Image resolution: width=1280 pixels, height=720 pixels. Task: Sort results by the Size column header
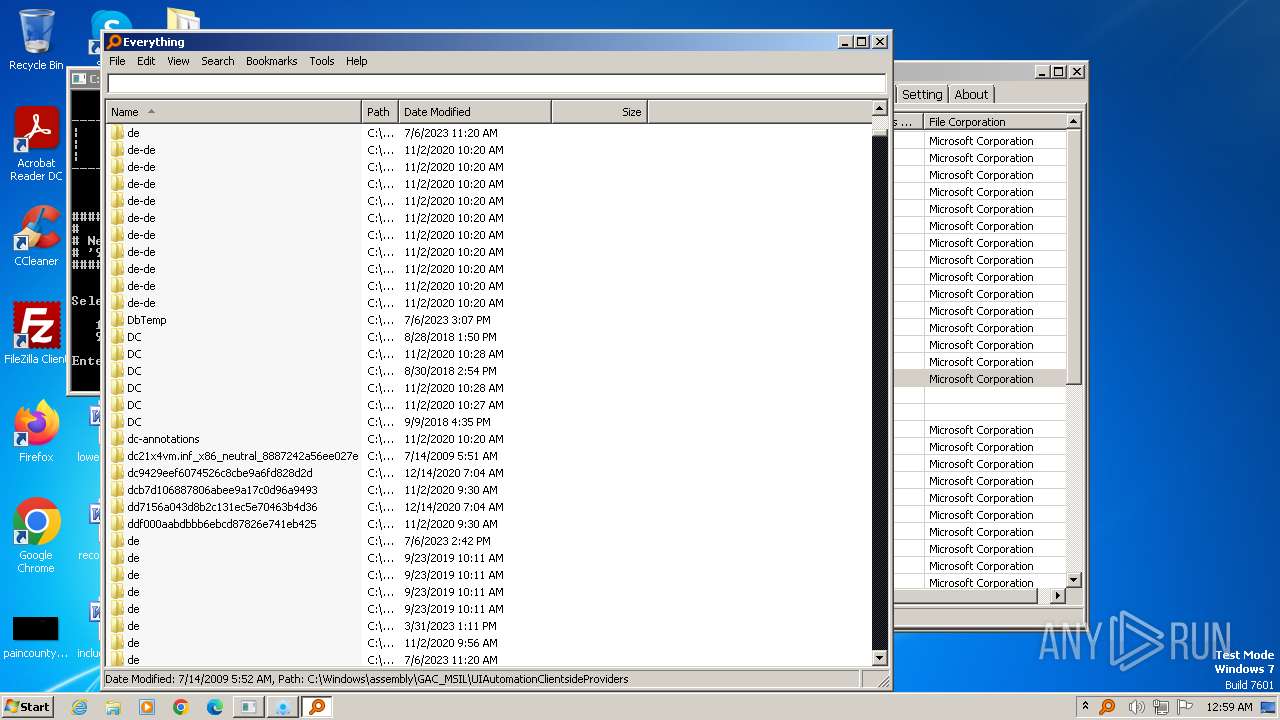599,112
